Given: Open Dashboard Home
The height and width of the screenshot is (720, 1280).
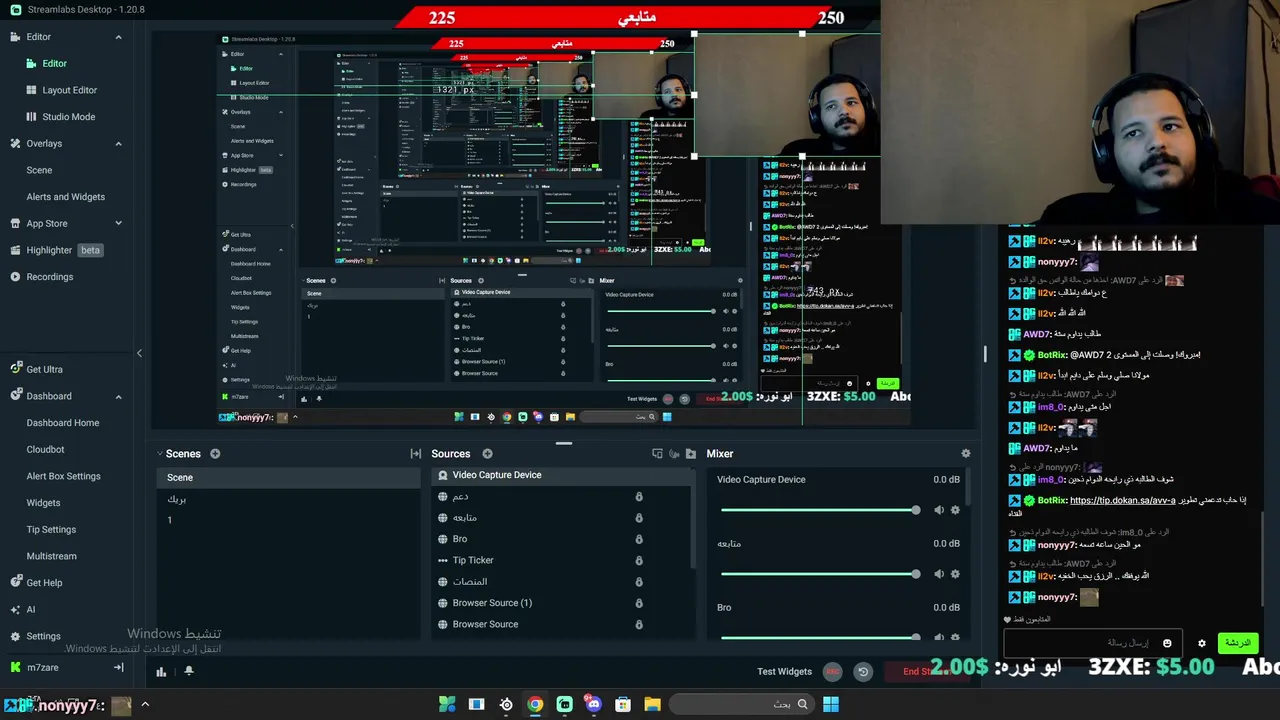Looking at the screenshot, I should (x=63, y=423).
